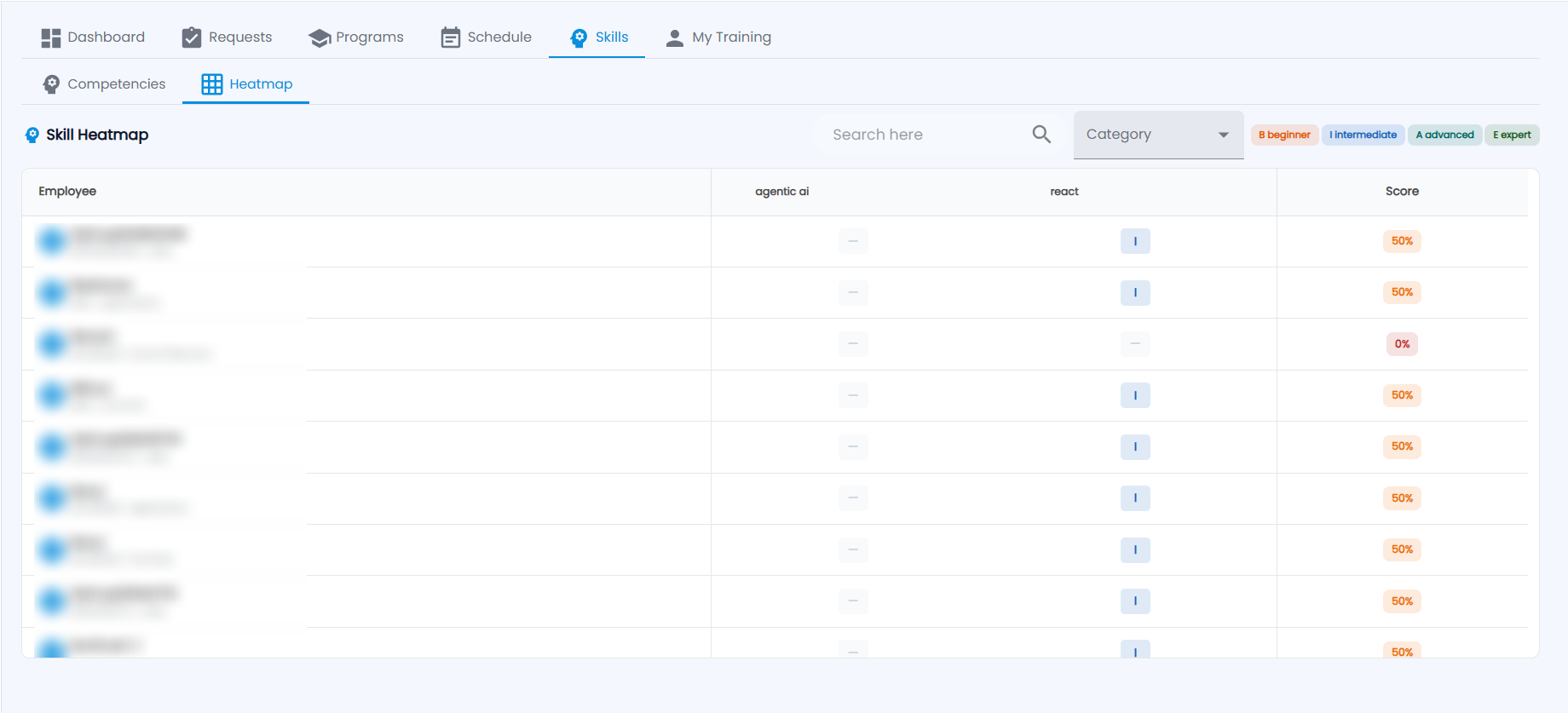The height and width of the screenshot is (713, 1568).
Task: Click the Heatmap grid icon
Action: click(212, 84)
